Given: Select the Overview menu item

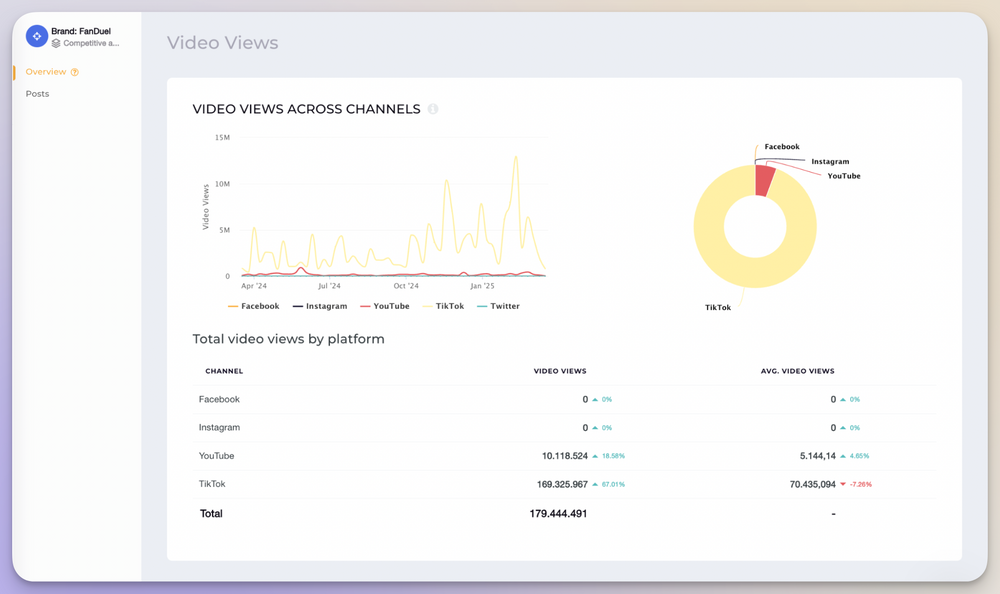Looking at the screenshot, I should pos(44,72).
